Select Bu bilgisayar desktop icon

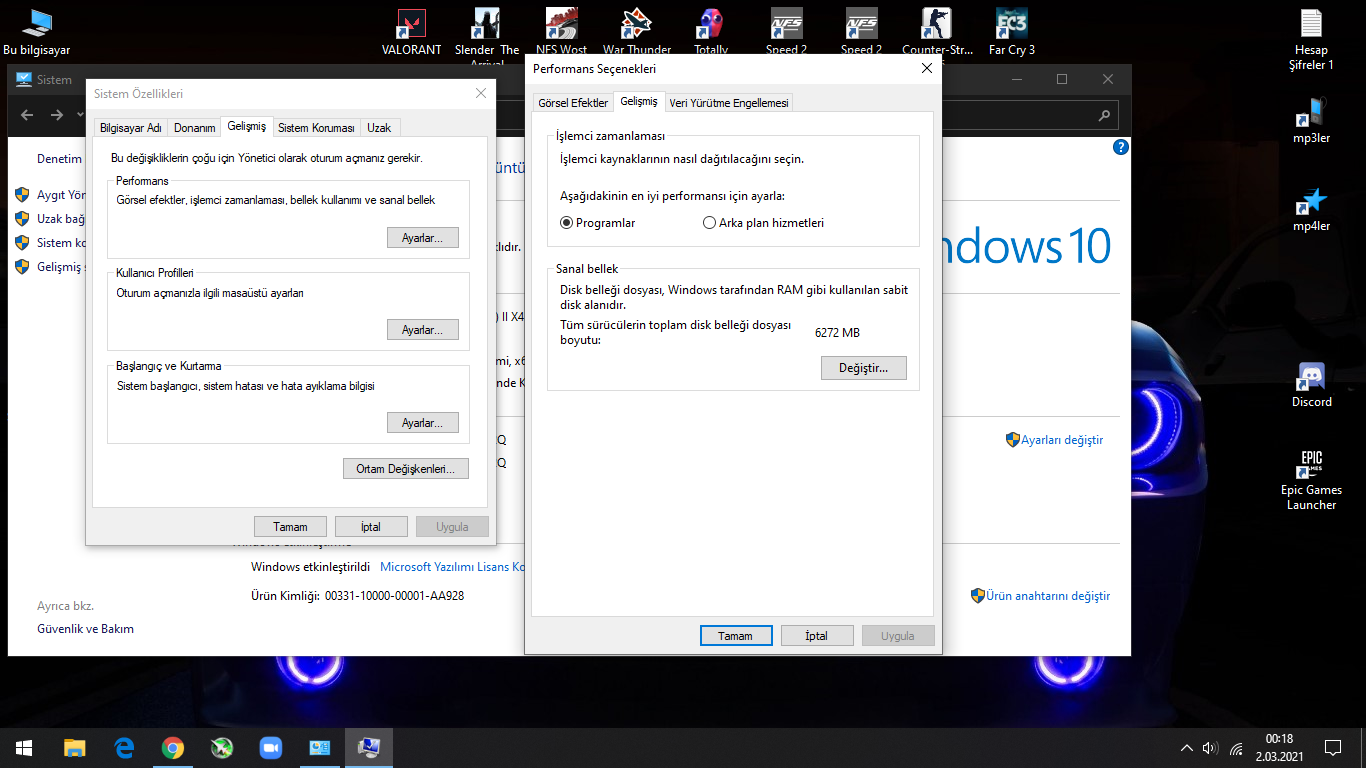37,30
